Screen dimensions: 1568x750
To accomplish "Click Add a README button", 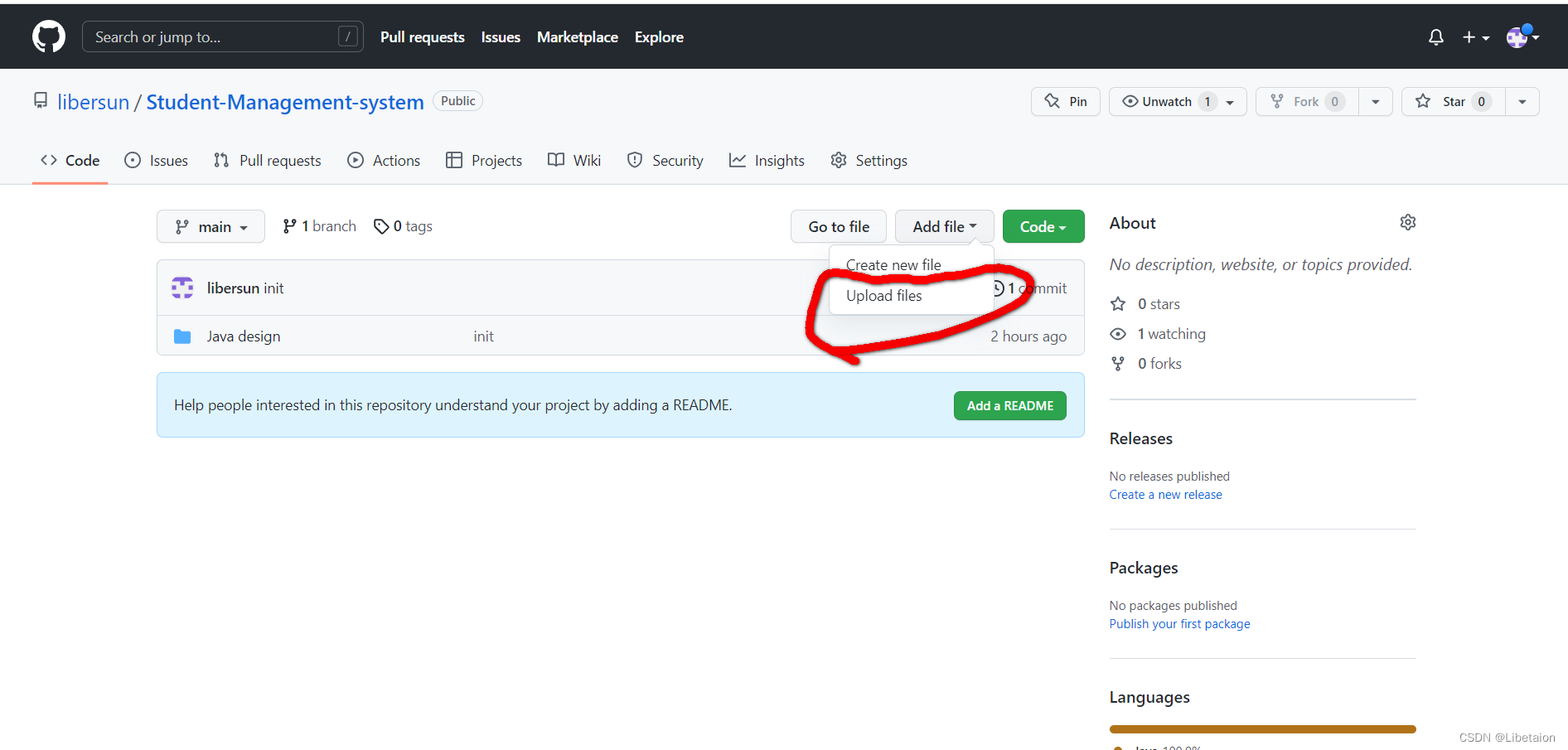I will (1009, 405).
